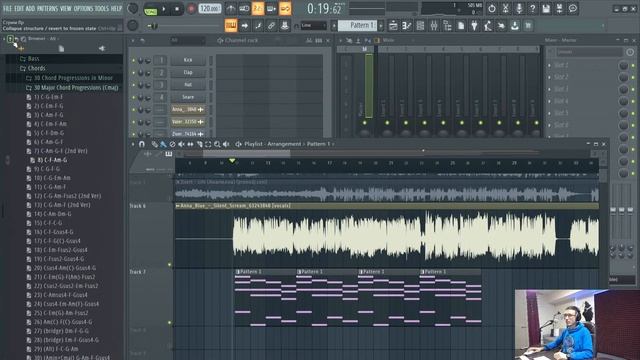Image resolution: width=640 pixels, height=360 pixels.
Task: Adjust the main pitch slider in toolbar
Action: click(x=153, y=26)
